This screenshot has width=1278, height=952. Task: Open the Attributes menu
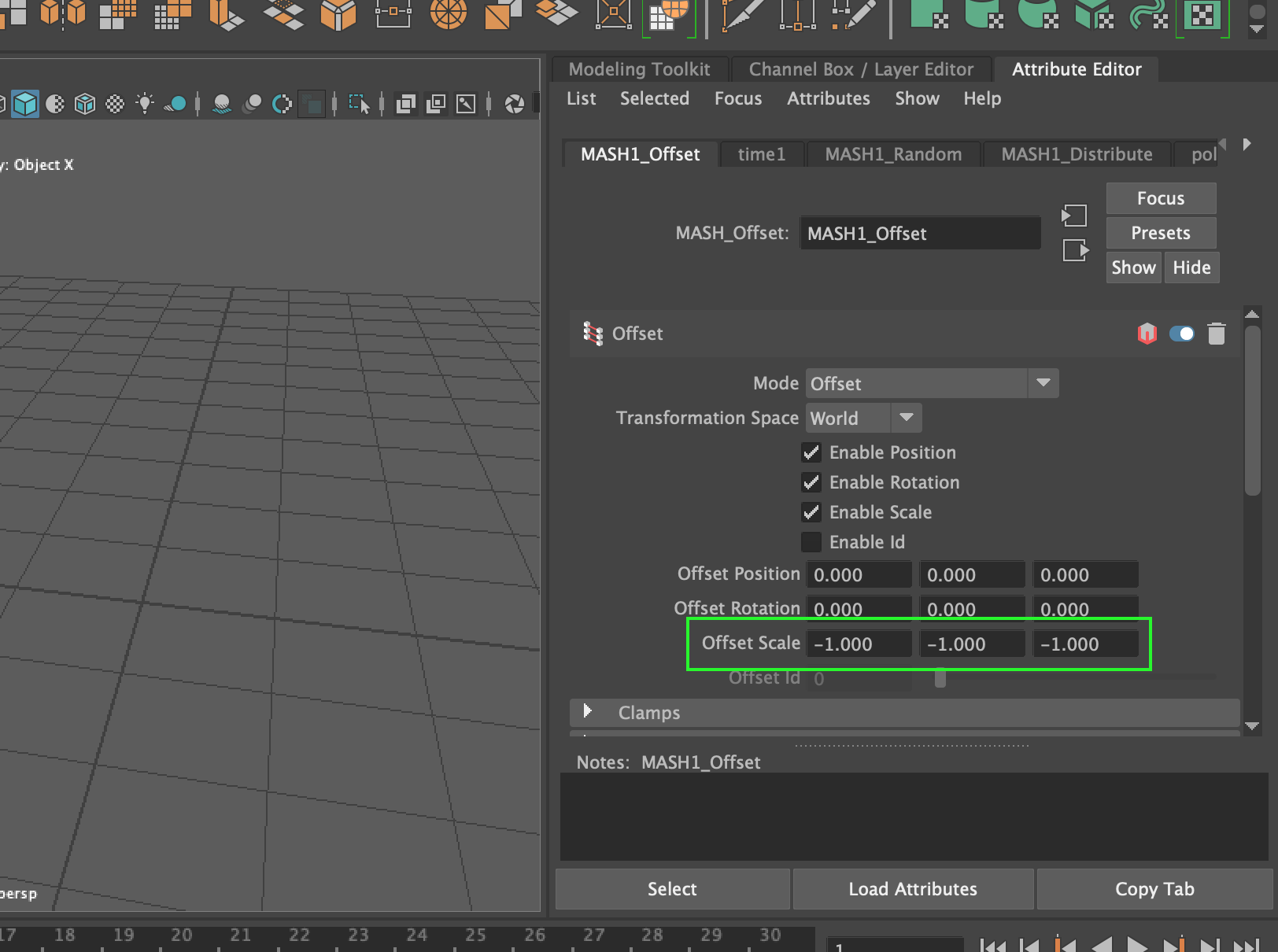click(828, 98)
